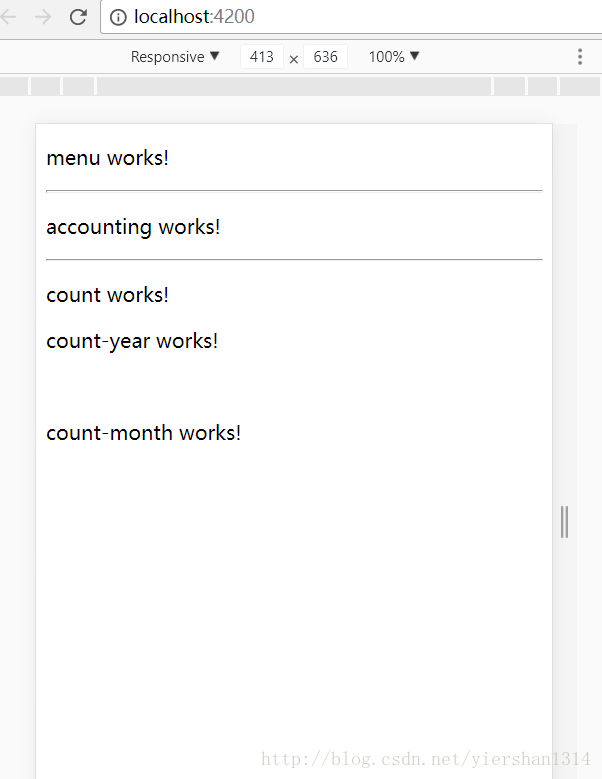View site information icon in address bar

[118, 17]
